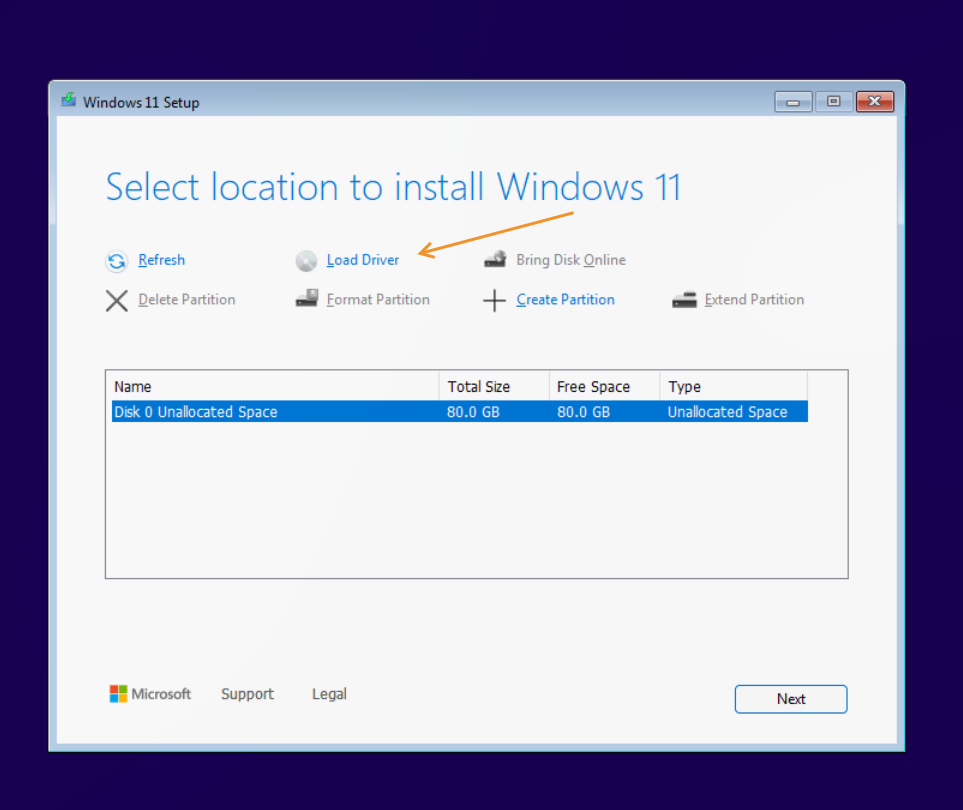
Task: Click the Refresh circular arrow icon
Action: click(x=117, y=260)
